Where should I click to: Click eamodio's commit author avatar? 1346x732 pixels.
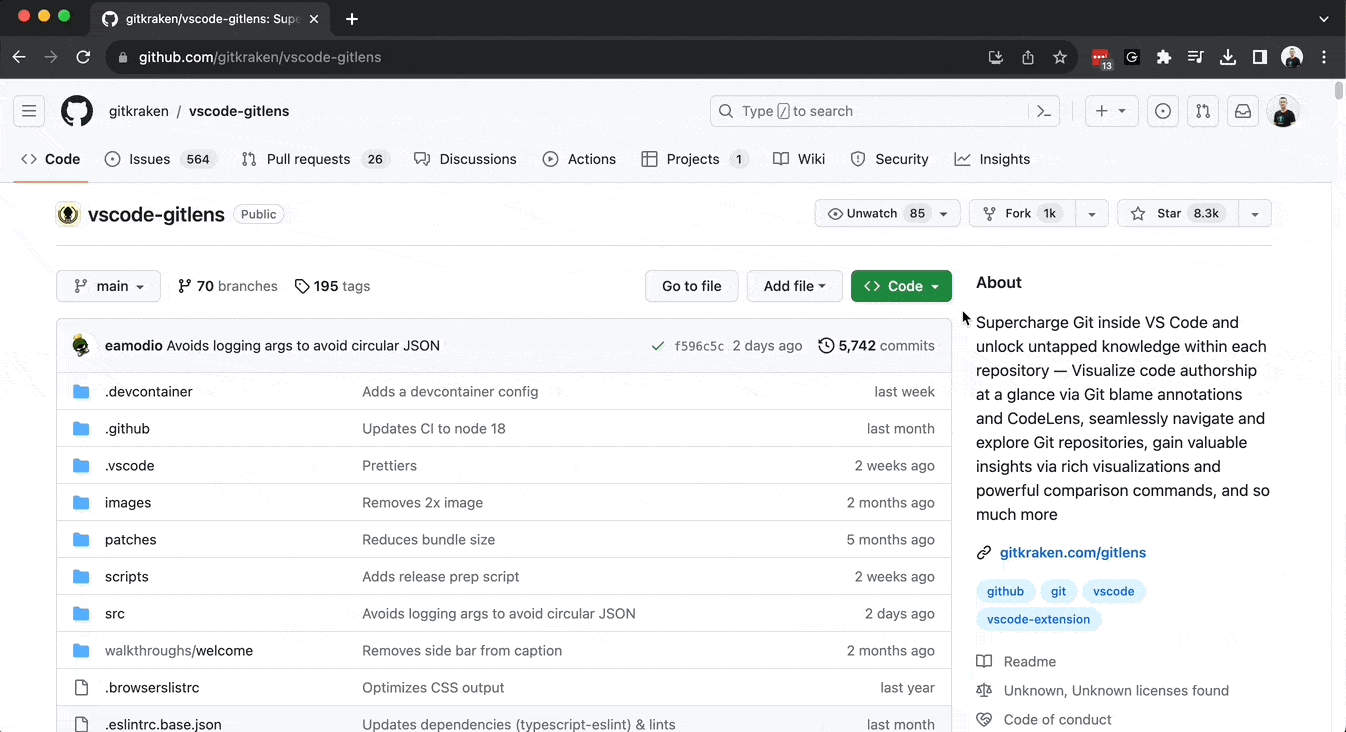click(x=82, y=346)
